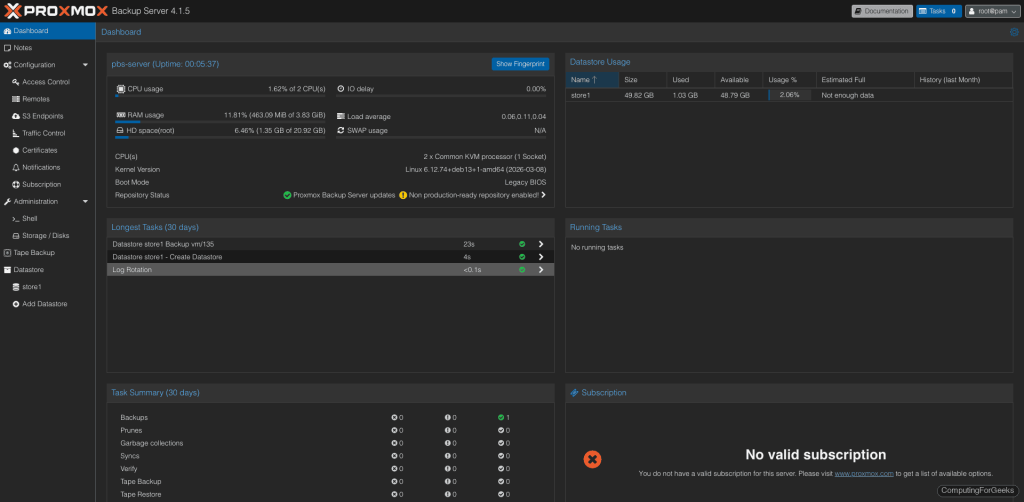Click yellow warning icon for non production repository
The image size is (1024, 502).
[x=403, y=195]
